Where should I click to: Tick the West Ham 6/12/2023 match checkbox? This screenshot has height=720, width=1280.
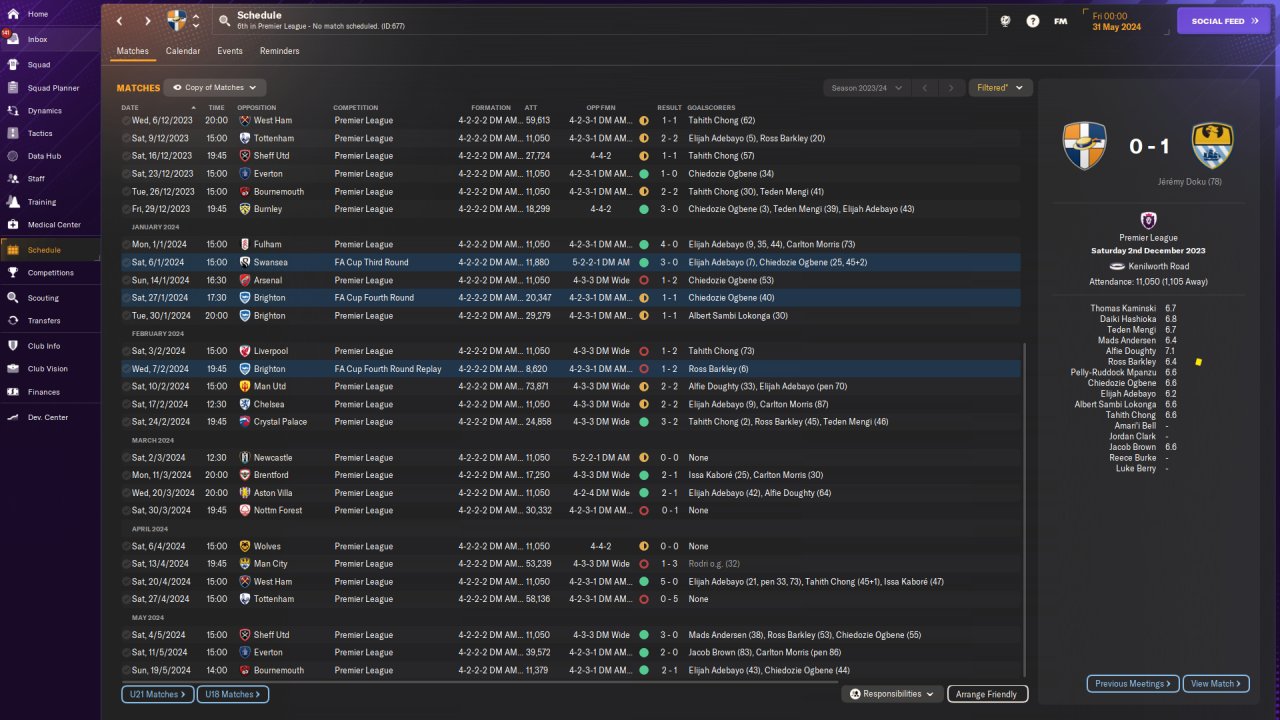(x=126, y=121)
